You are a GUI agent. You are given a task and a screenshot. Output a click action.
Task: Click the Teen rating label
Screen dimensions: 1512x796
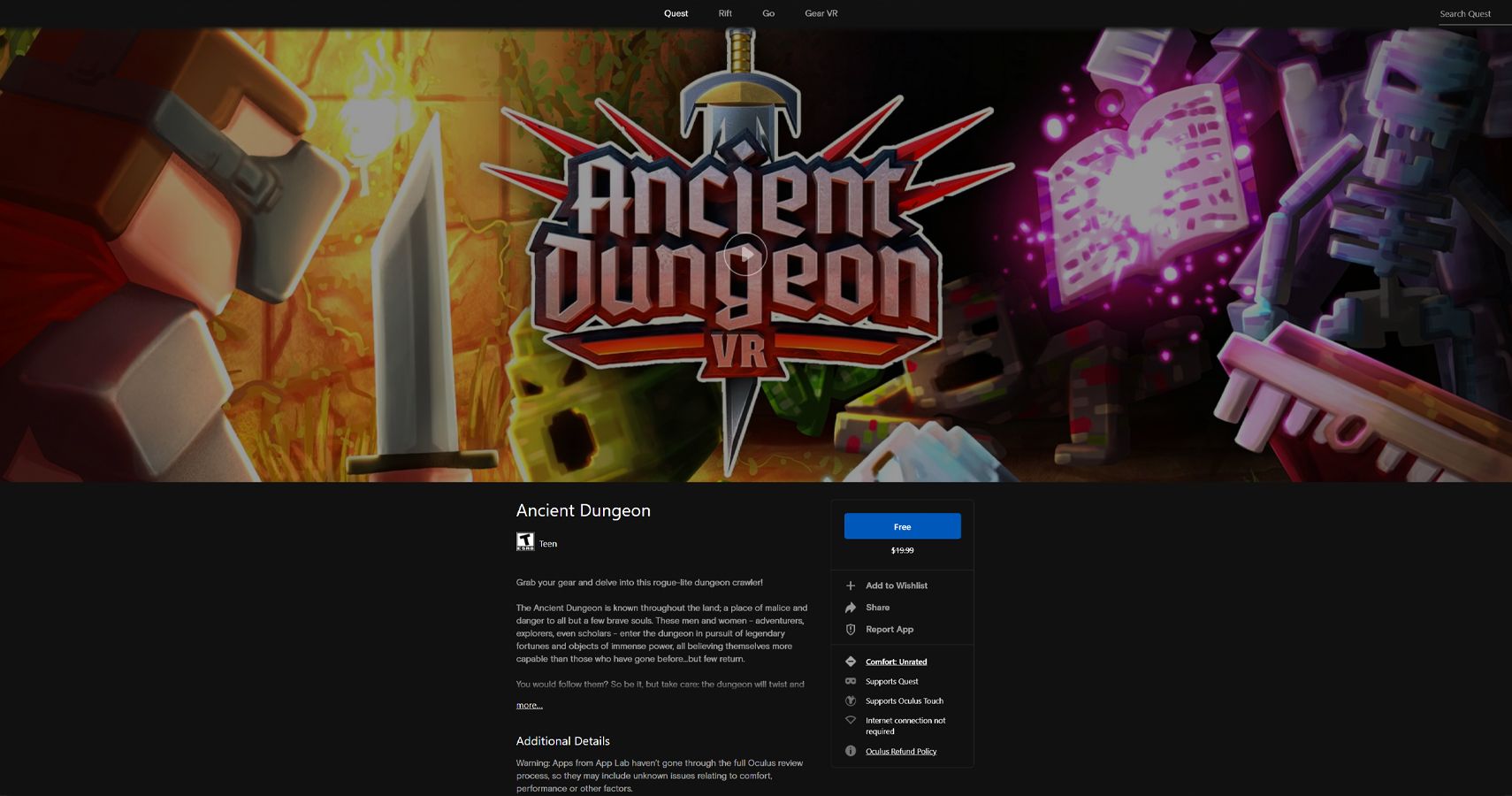[x=548, y=544]
